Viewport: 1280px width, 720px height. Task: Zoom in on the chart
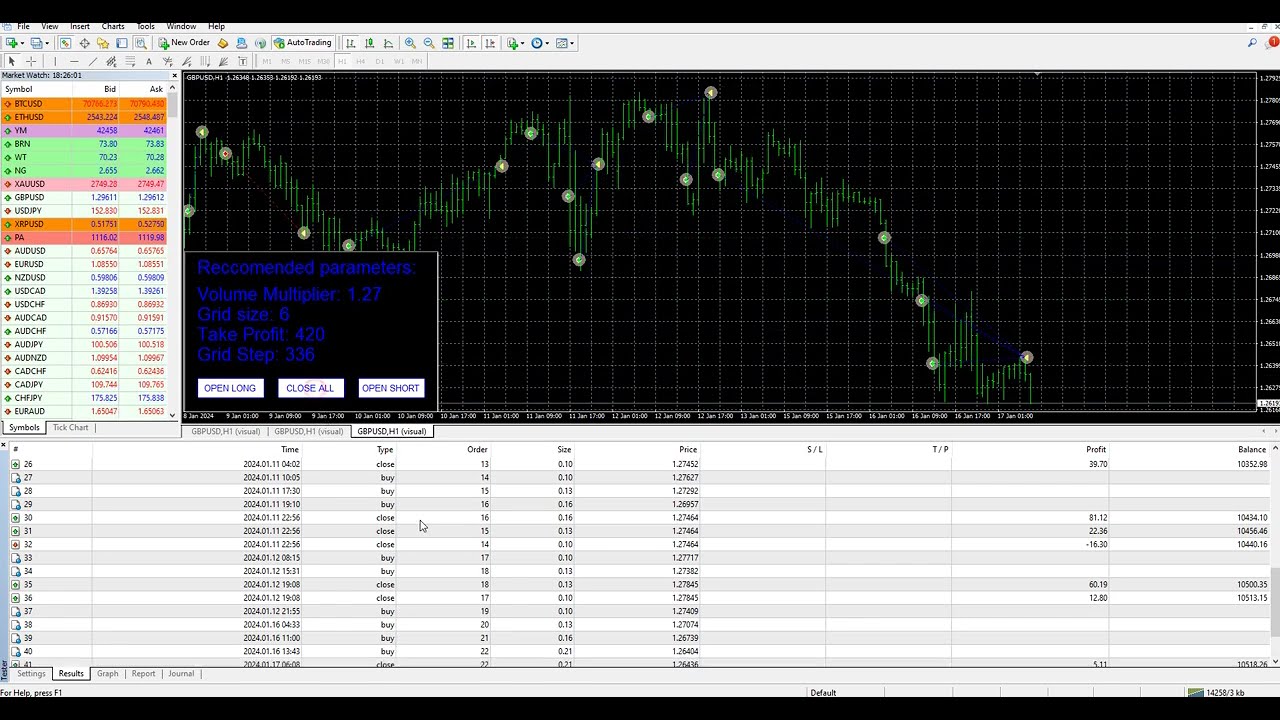point(410,43)
